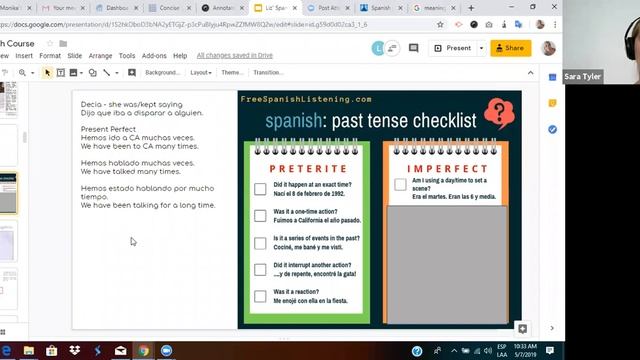The image size is (640, 360).
Task: Expand Present options dropdown arrow
Action: [x=481, y=48]
